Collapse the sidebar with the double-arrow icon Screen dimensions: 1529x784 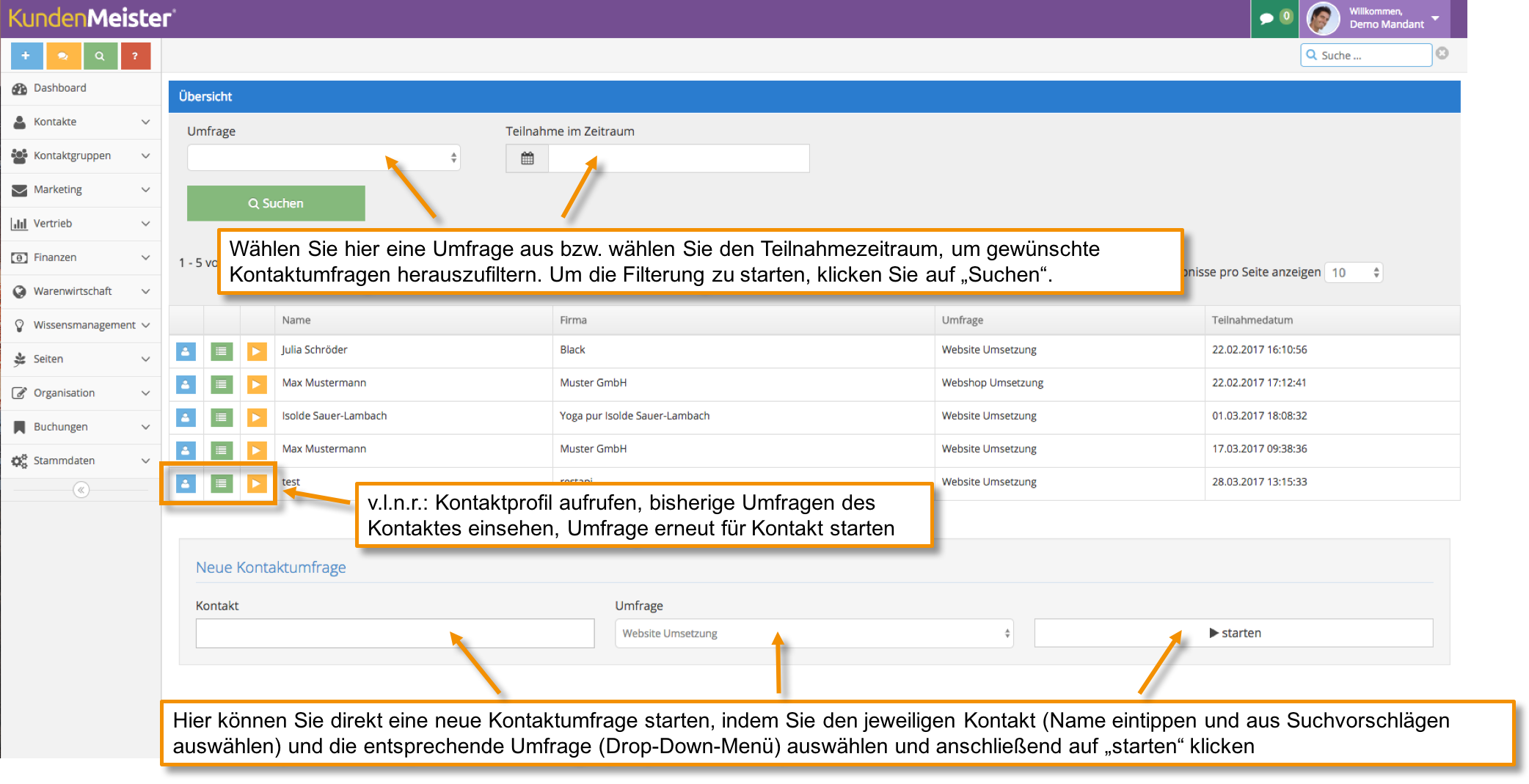[81, 489]
